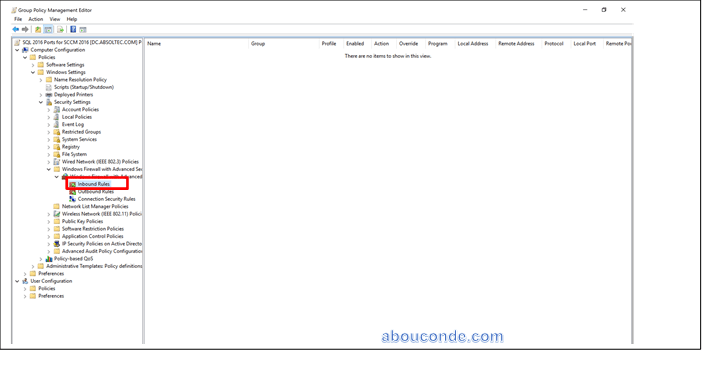Toggle the Show/Hide Action Pane toolbar icon
702x365 pixels.
point(83,30)
